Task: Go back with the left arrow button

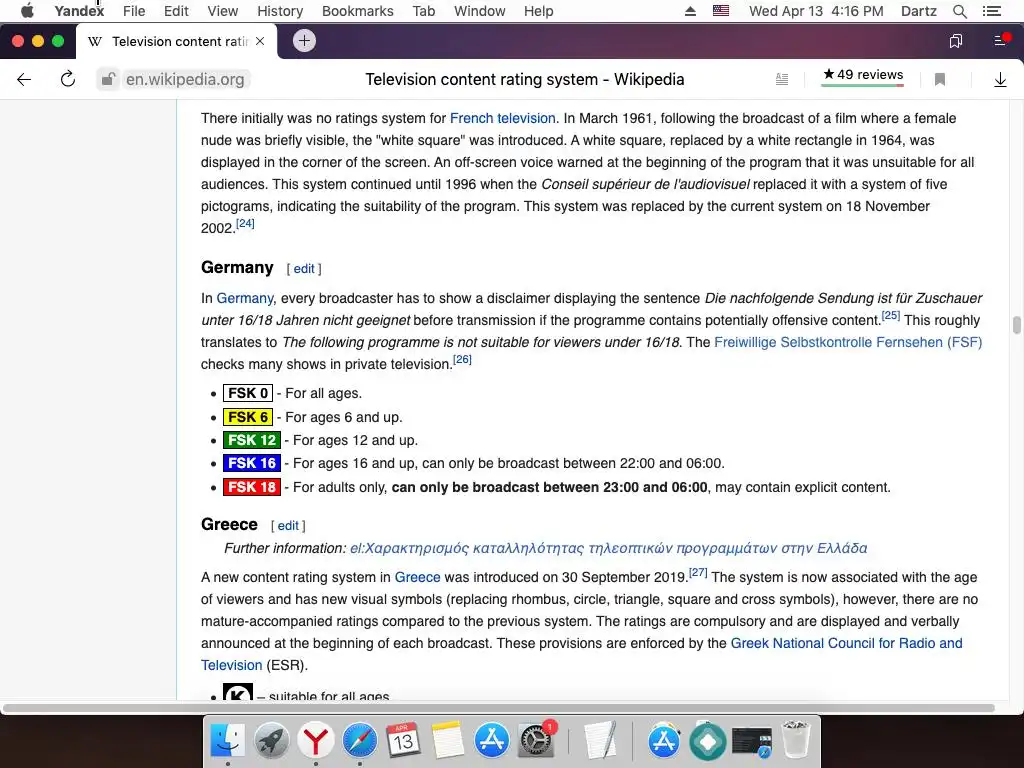Action: tap(24, 80)
